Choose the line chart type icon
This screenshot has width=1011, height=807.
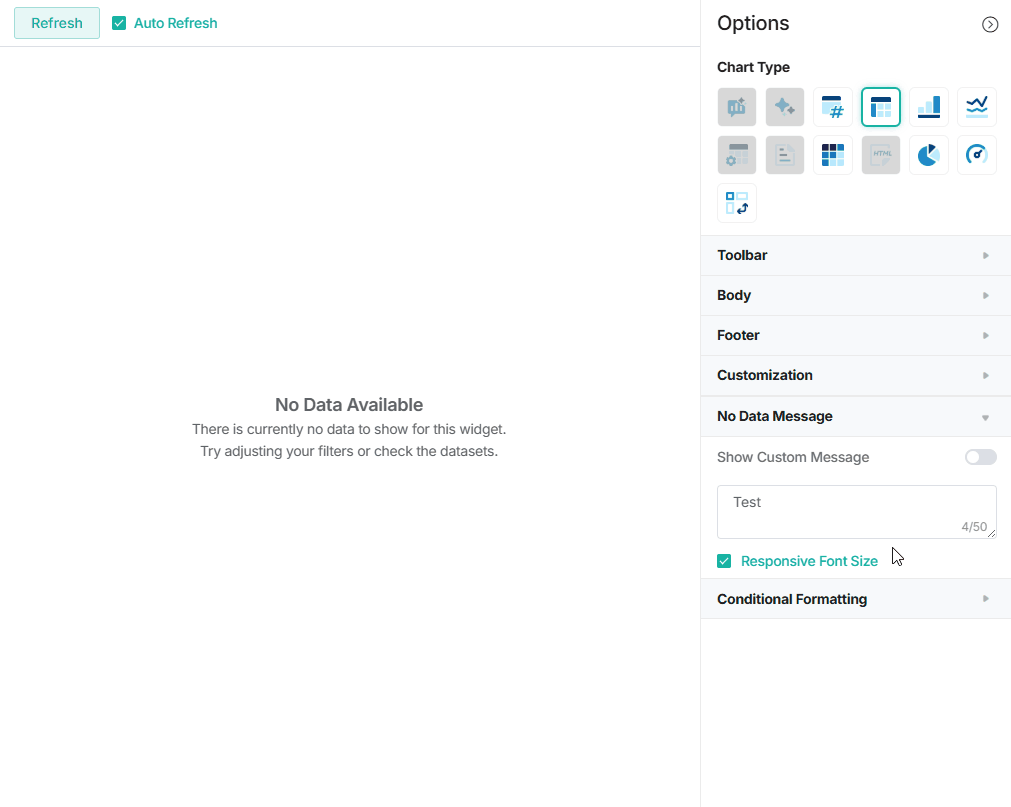click(x=976, y=107)
